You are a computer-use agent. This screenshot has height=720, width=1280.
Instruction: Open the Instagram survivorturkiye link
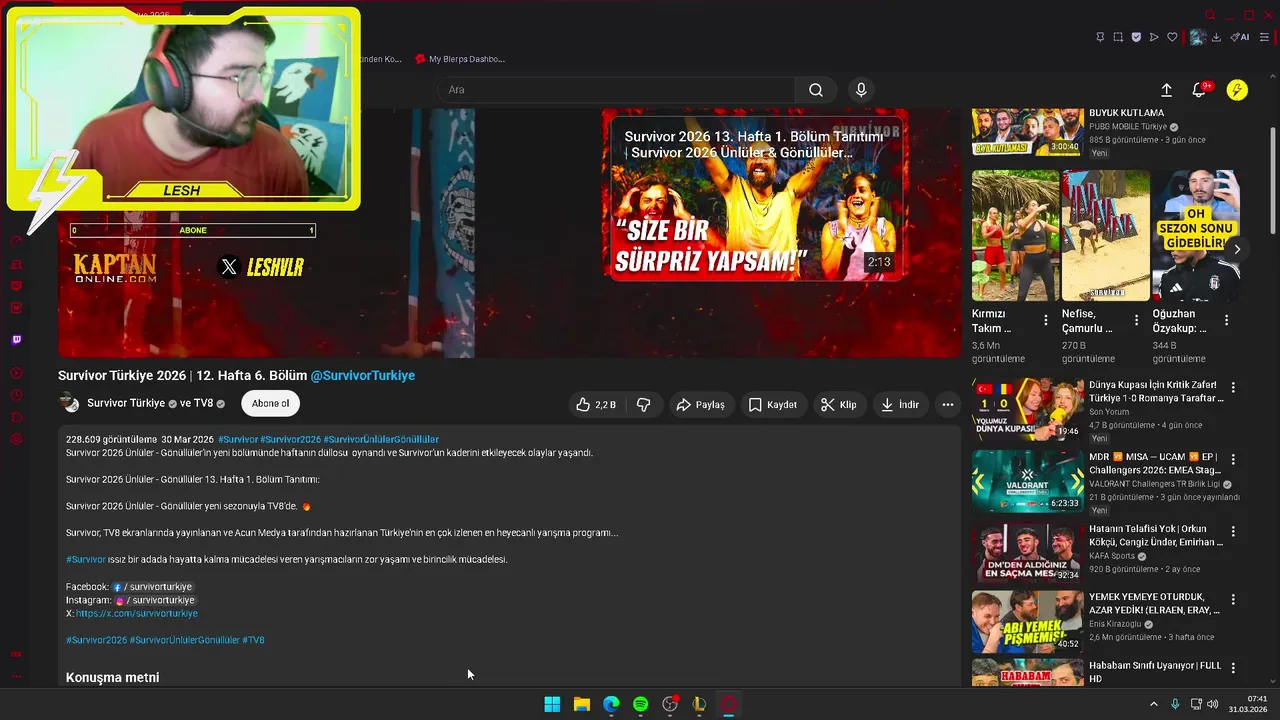(154, 600)
